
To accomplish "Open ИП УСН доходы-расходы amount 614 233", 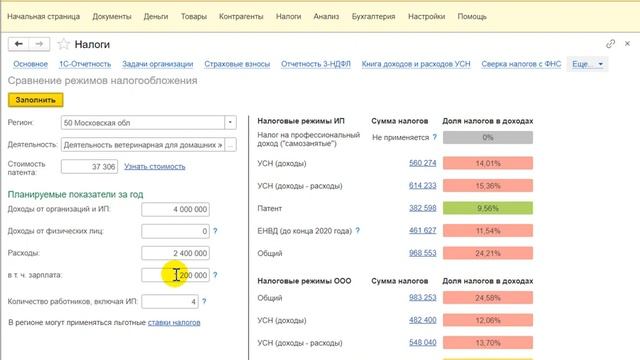I will (x=422, y=186).
